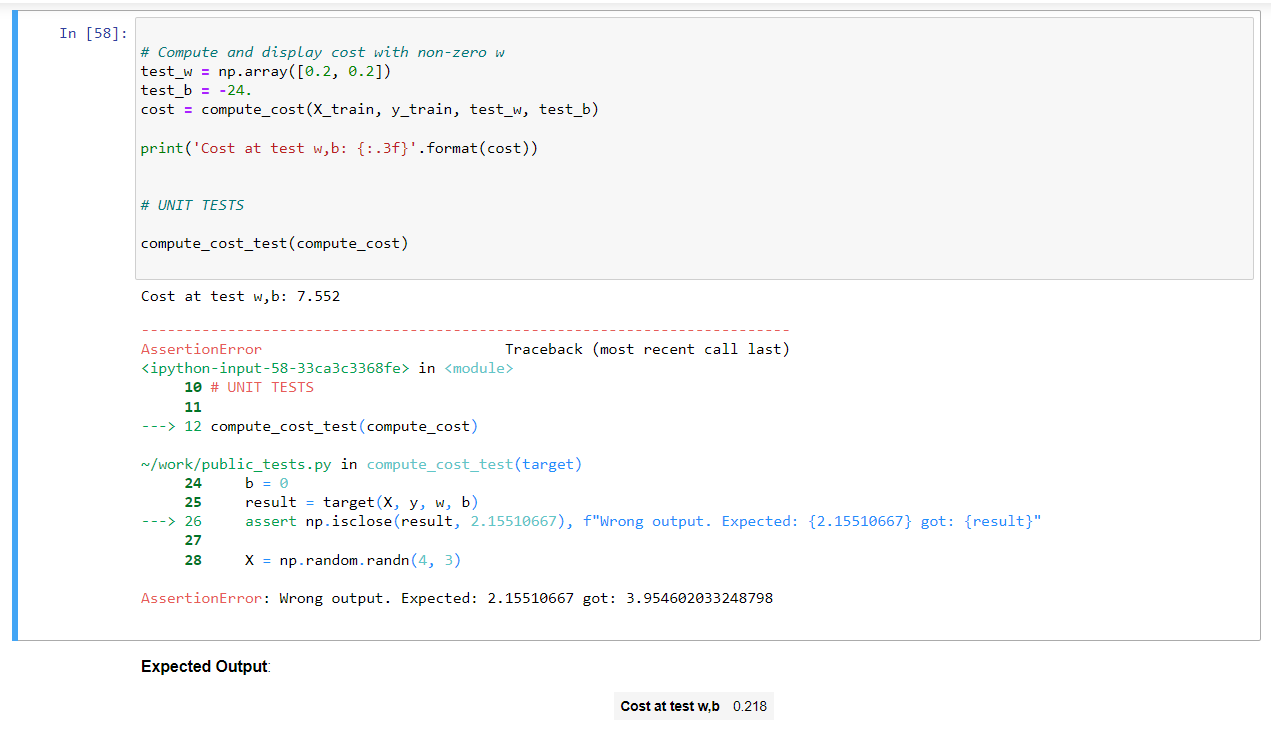1271x753 pixels.
Task: Click the 'Expected Output' heading
Action: tap(205, 666)
